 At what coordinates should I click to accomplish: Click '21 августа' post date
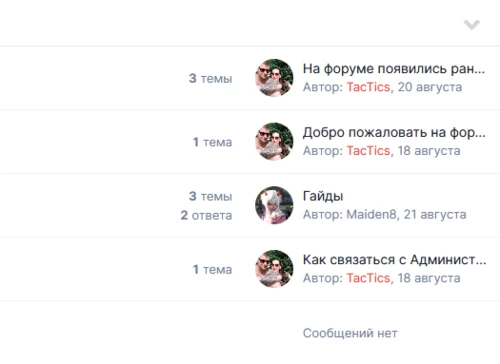(435, 214)
